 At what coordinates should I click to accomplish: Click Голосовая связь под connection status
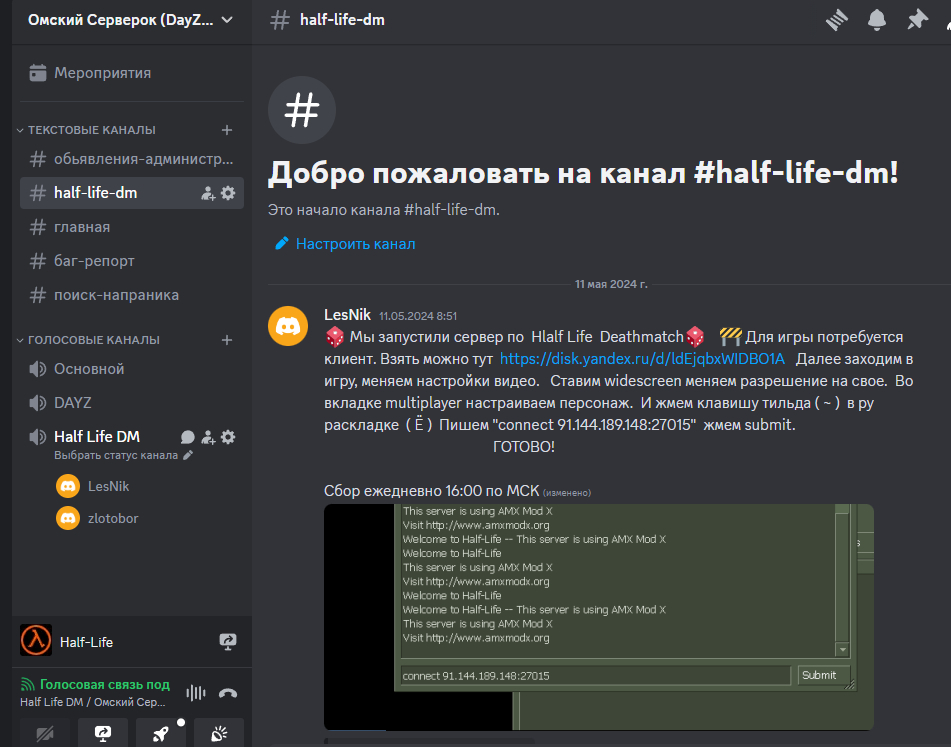point(104,685)
